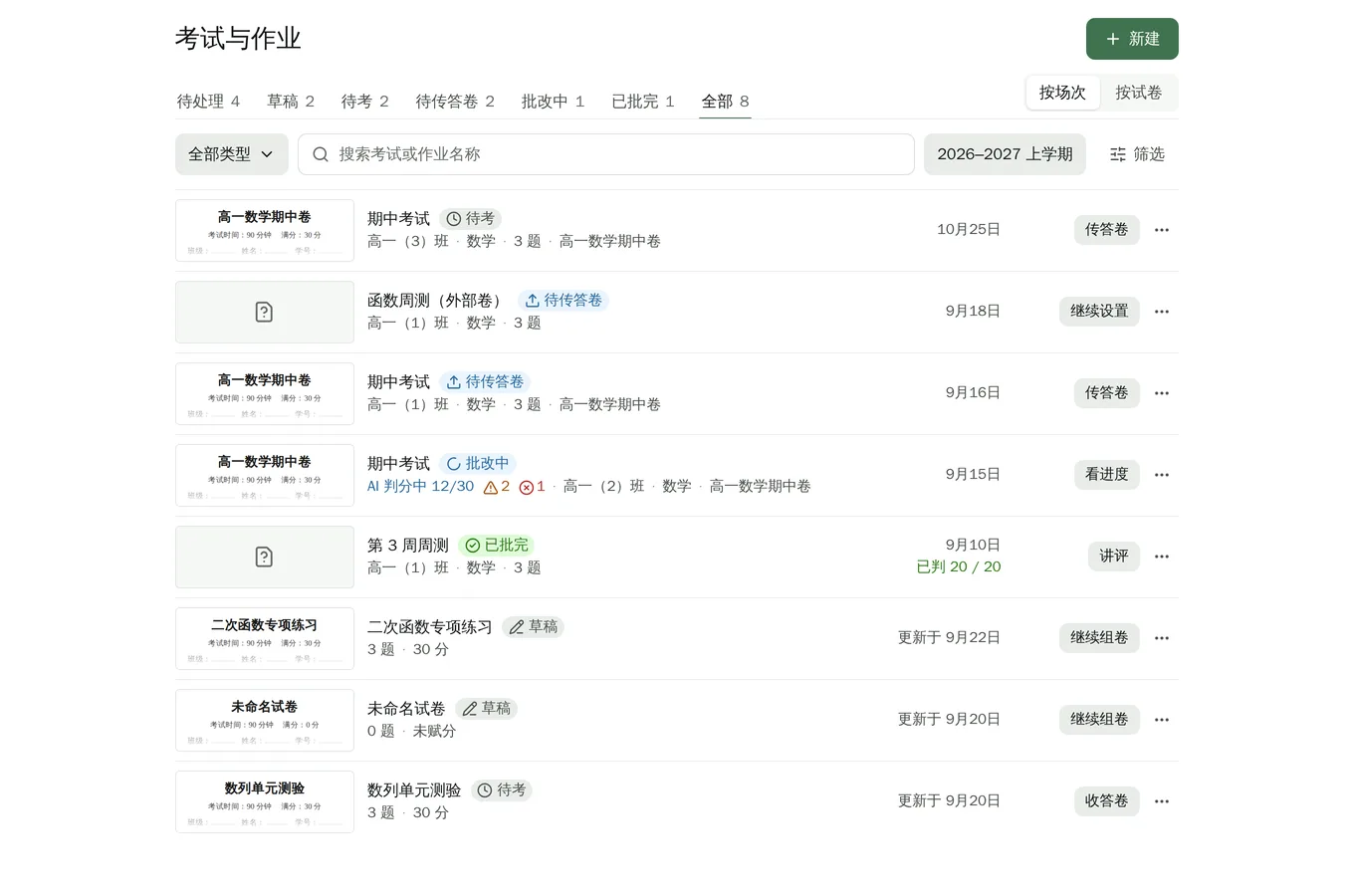Image resolution: width=1353 pixels, height=896 pixels.
Task: Click the search magnifier icon
Action: point(321,154)
